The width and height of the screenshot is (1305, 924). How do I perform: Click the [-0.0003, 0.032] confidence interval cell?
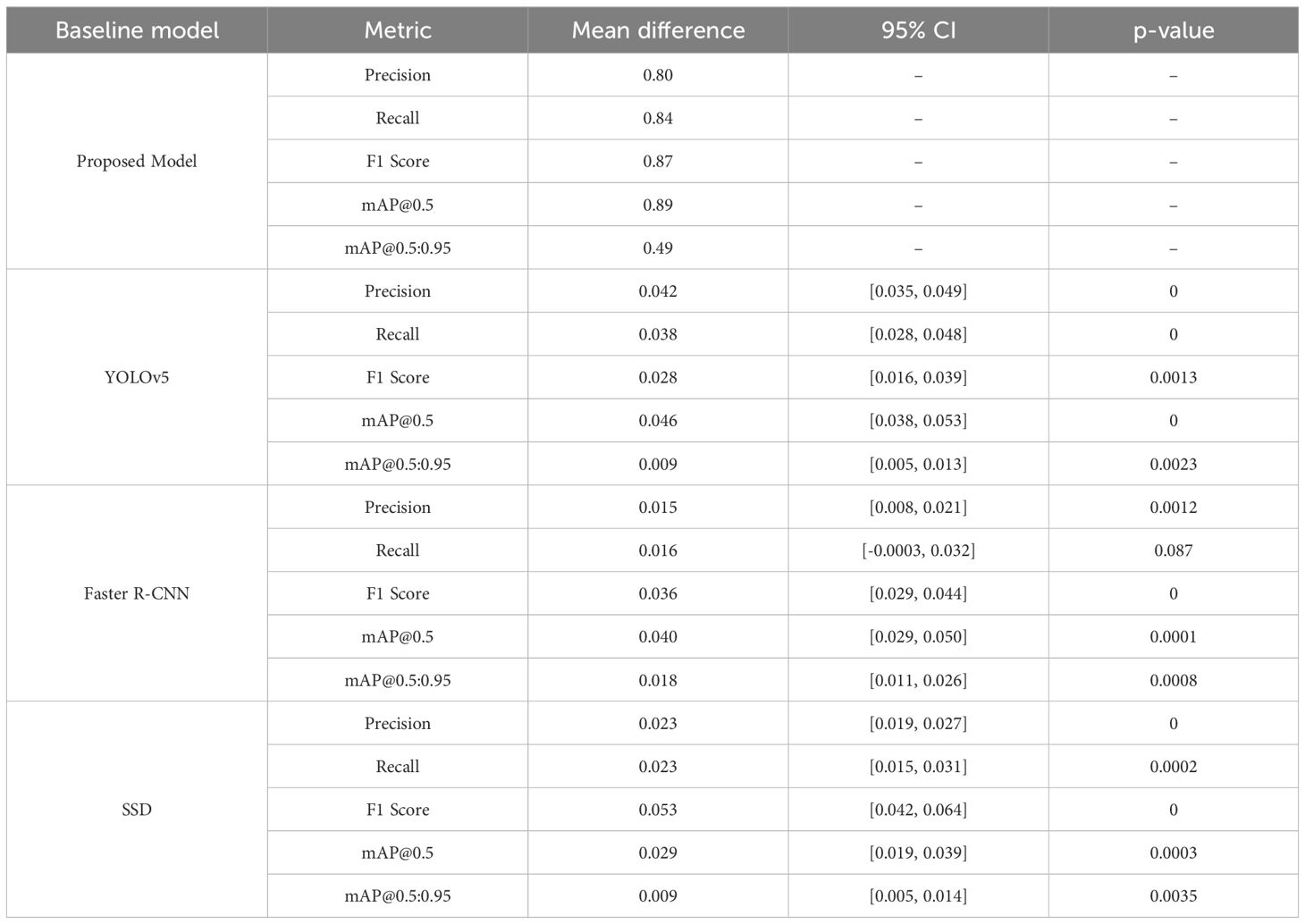[x=918, y=550]
